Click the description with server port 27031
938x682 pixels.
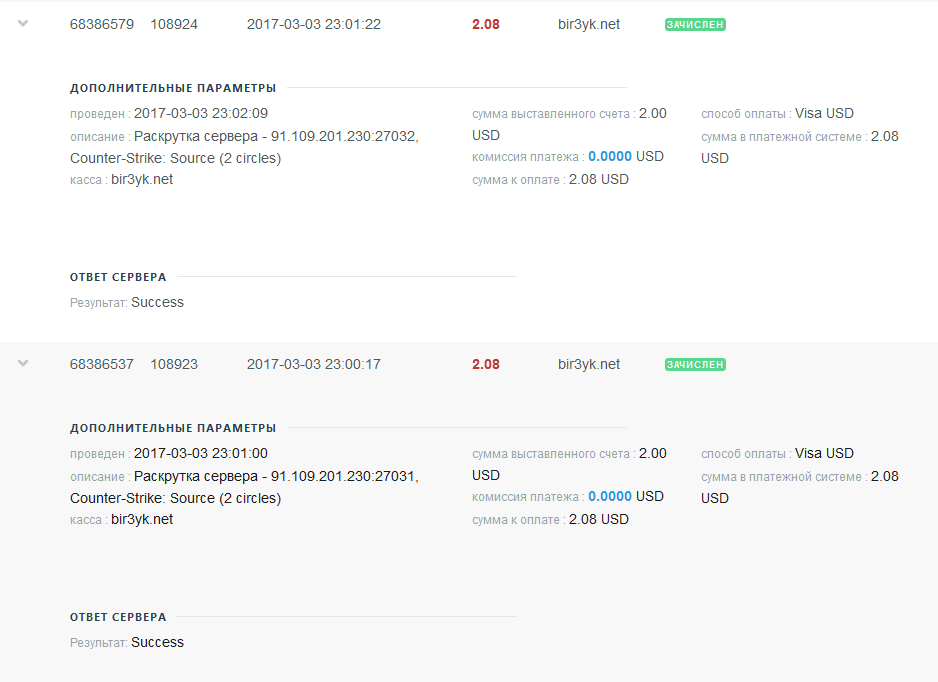click(x=276, y=477)
